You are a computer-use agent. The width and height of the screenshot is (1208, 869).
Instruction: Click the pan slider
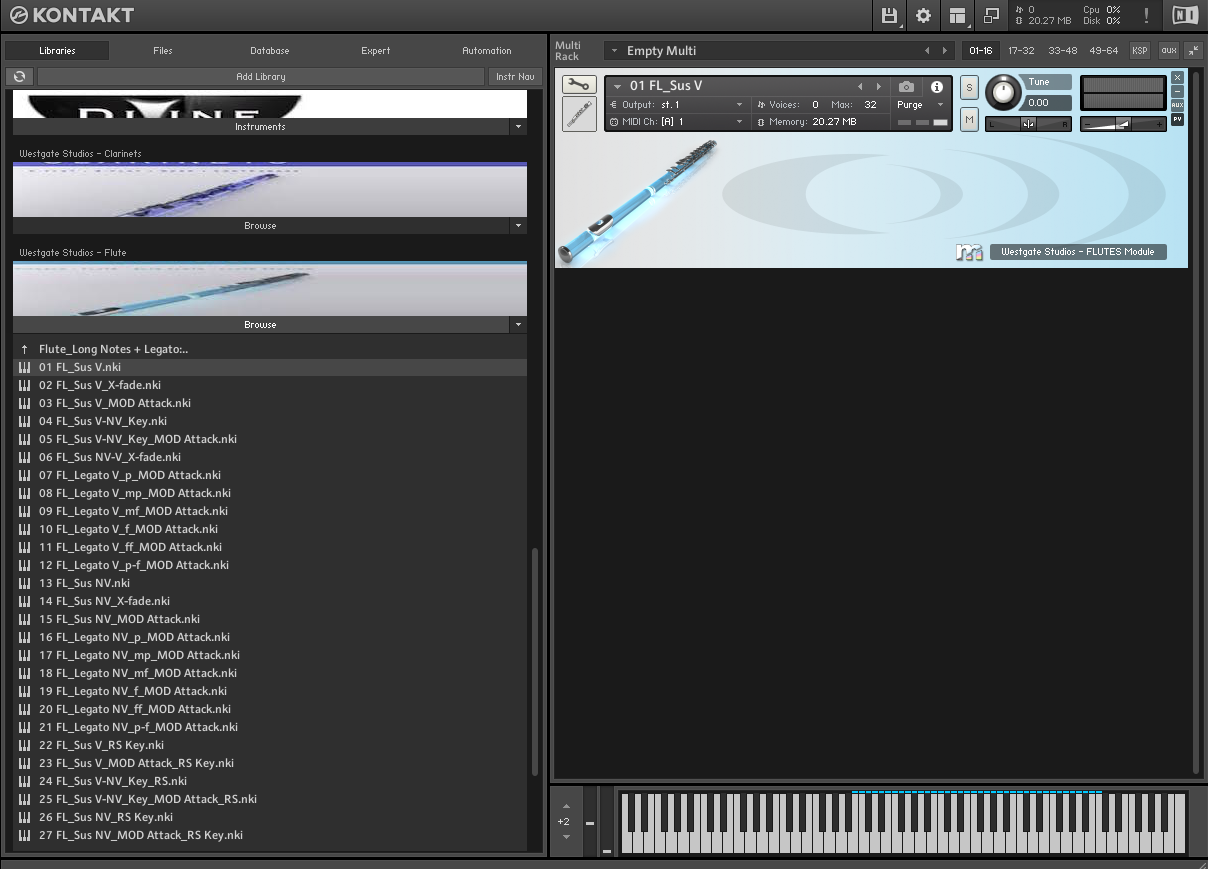click(1028, 124)
